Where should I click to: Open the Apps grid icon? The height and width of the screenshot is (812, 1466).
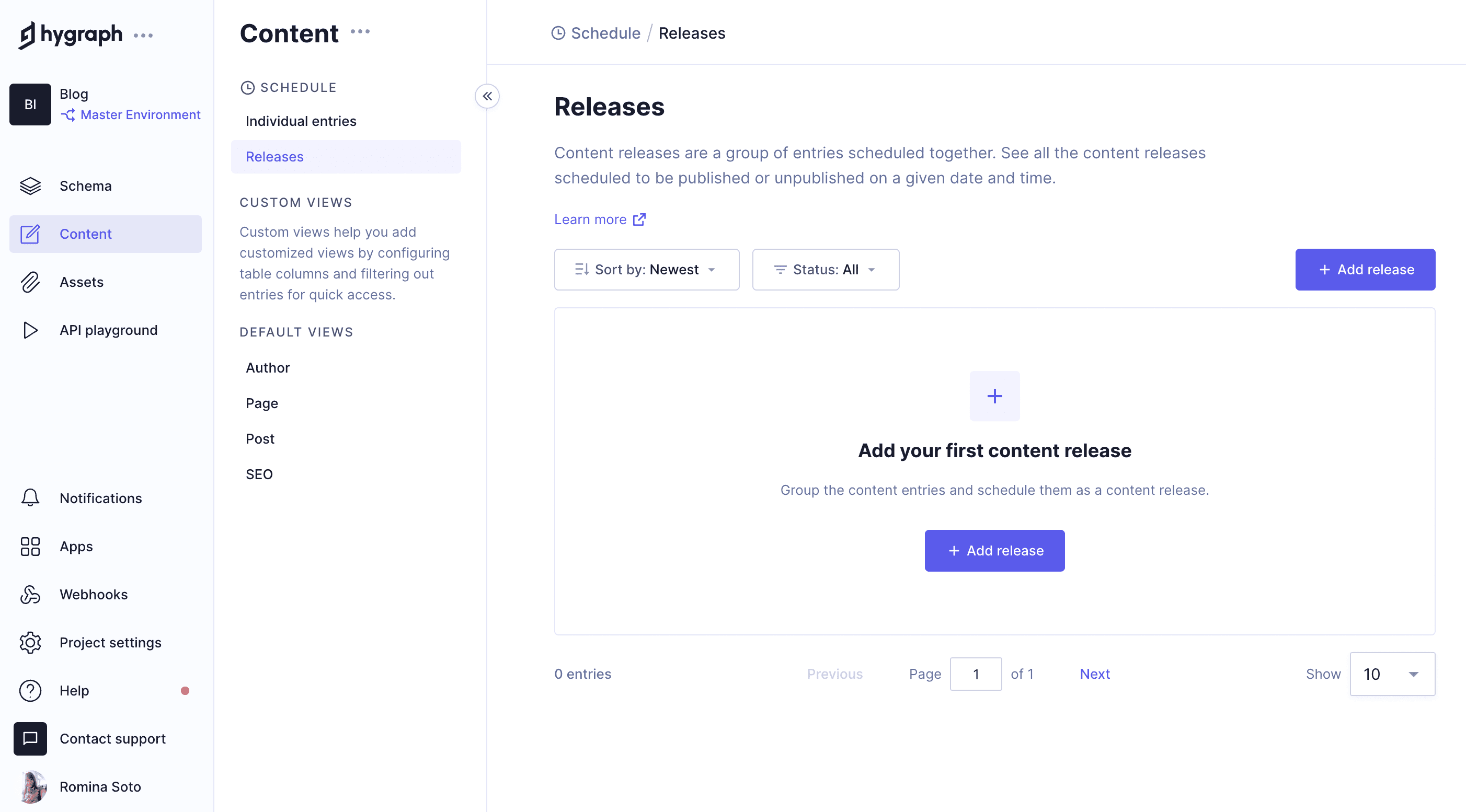click(30, 547)
